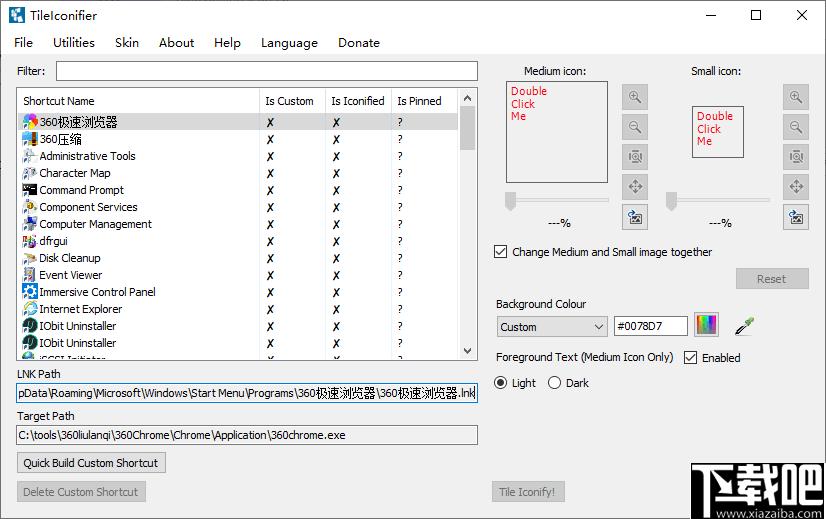Click the medium icon zoom out button
Screen dimensions: 826x519
pyautogui.click(x=634, y=127)
